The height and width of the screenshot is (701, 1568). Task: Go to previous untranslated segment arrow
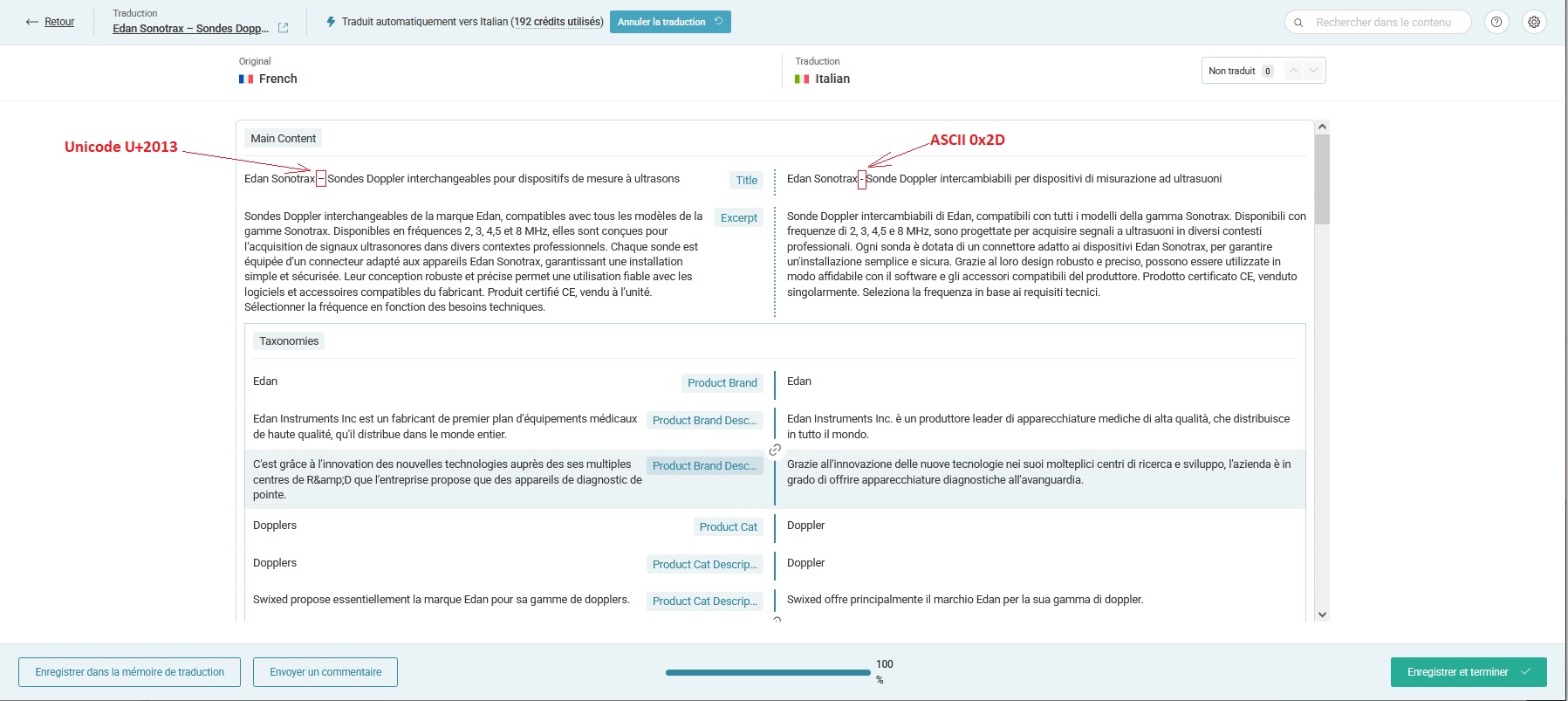pos(1293,71)
